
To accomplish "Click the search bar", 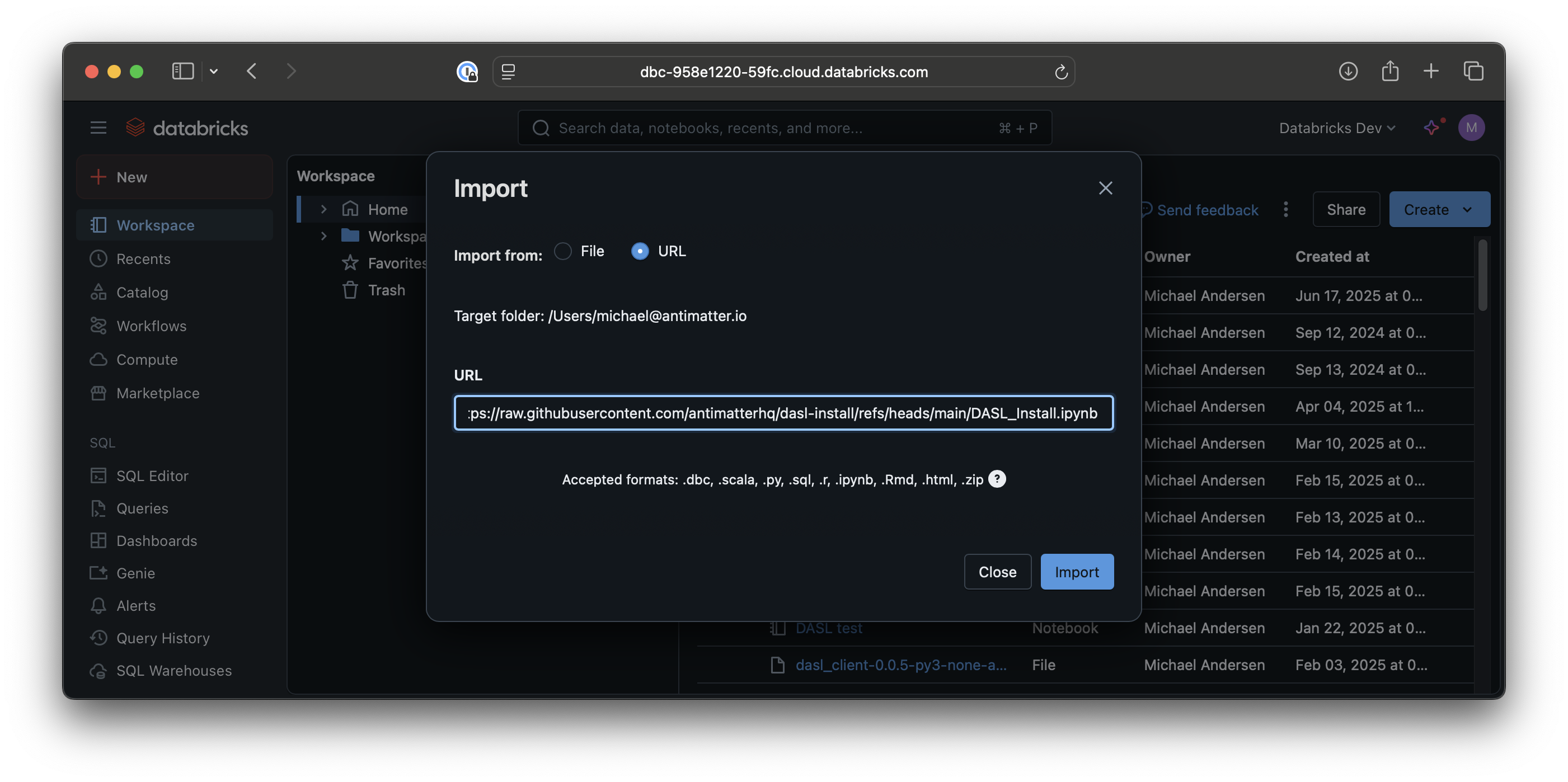I will [x=785, y=128].
